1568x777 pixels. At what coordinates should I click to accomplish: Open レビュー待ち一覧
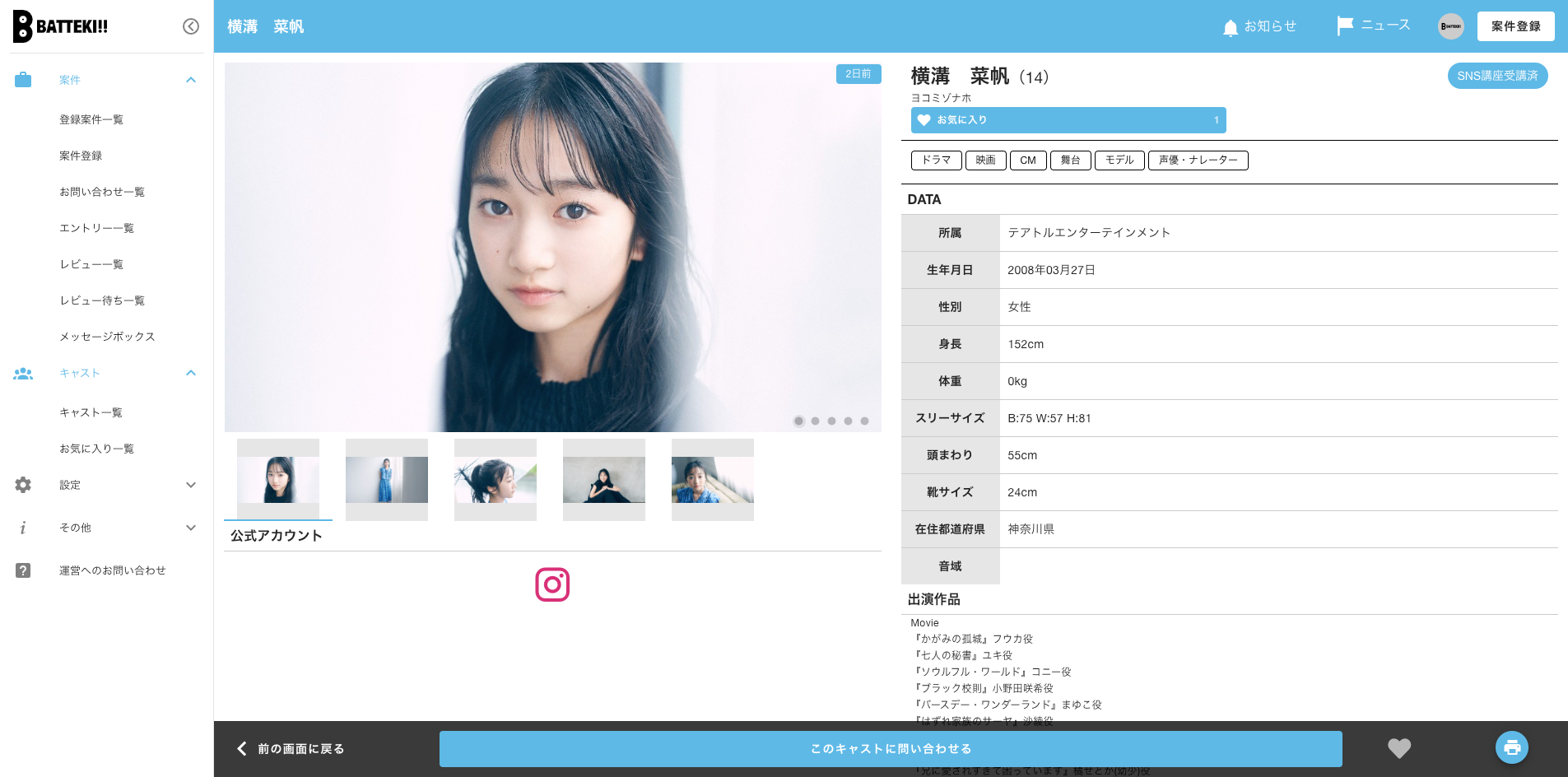[102, 300]
